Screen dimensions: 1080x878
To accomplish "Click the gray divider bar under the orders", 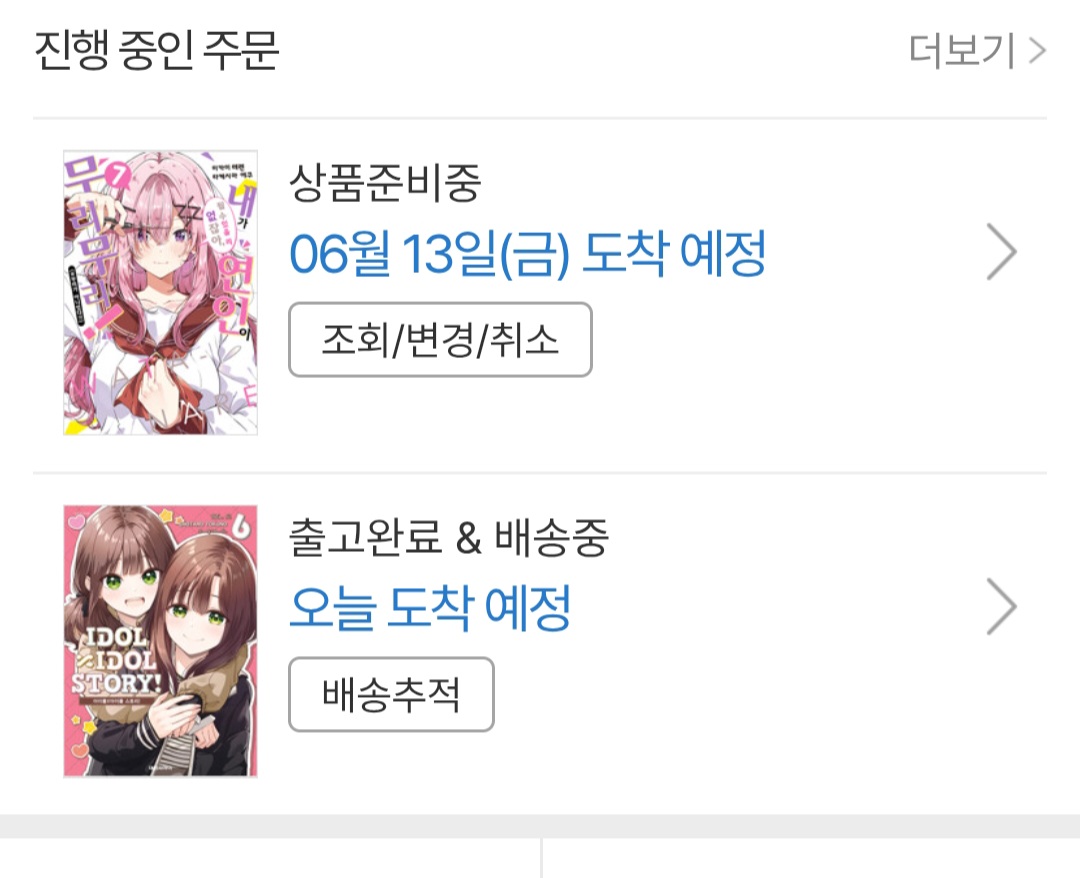I will [540, 826].
